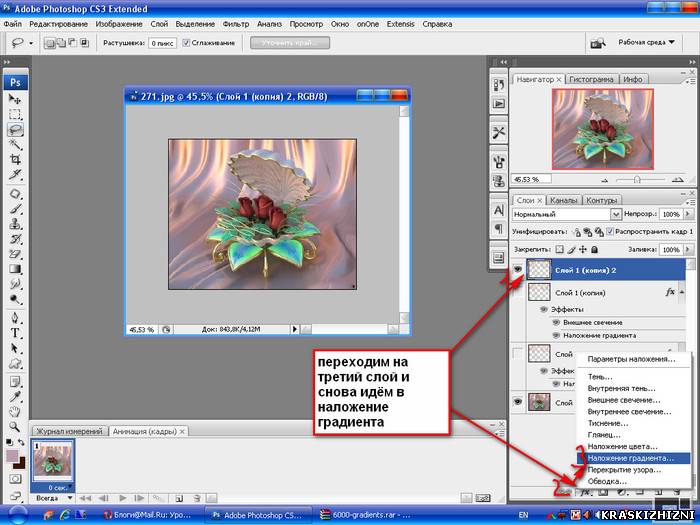Image resolution: width=700 pixels, height=525 pixels.
Task: Choose Внешнее свечение... menu item
Action: coord(633,400)
